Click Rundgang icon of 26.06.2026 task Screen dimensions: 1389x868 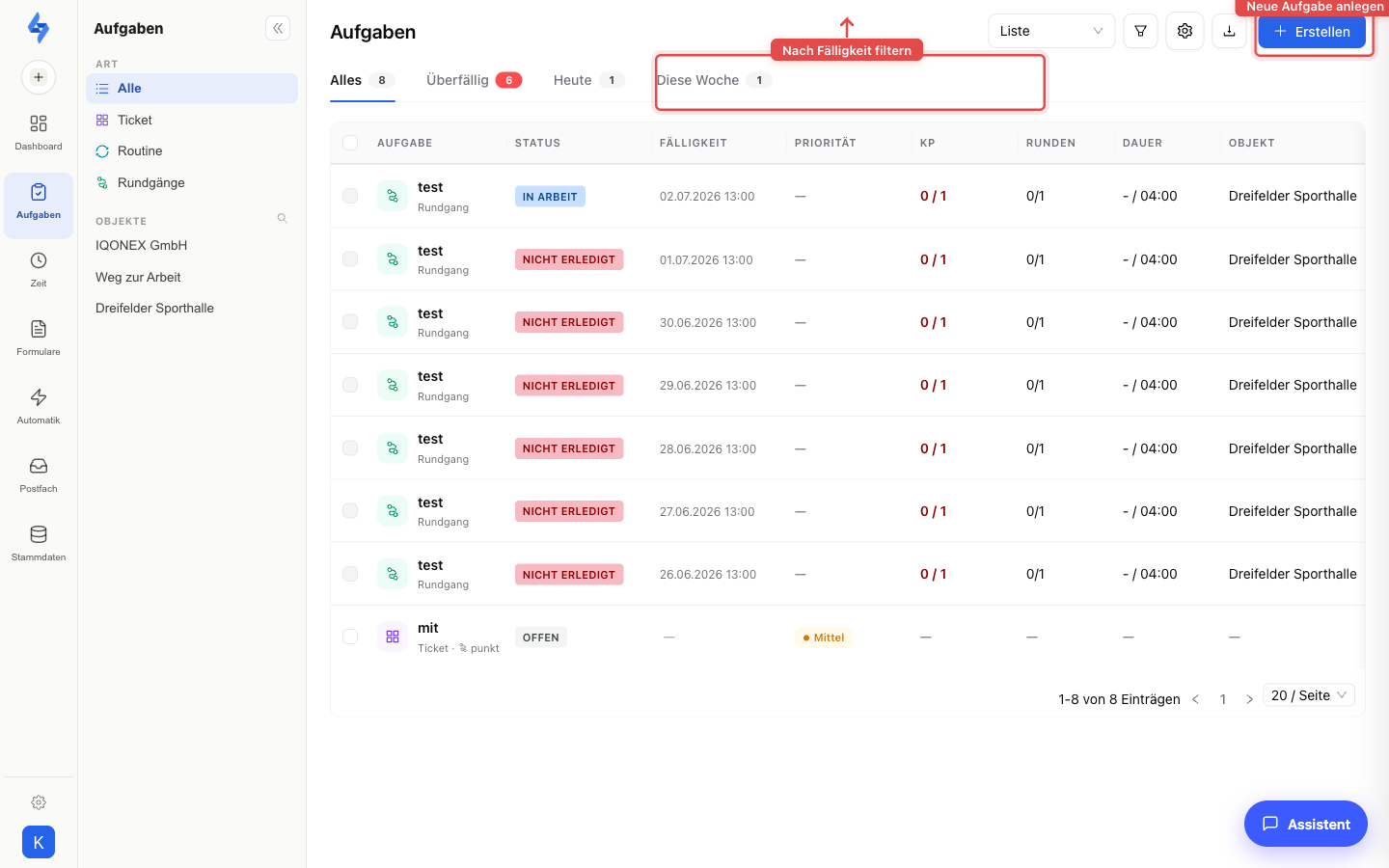tap(393, 574)
